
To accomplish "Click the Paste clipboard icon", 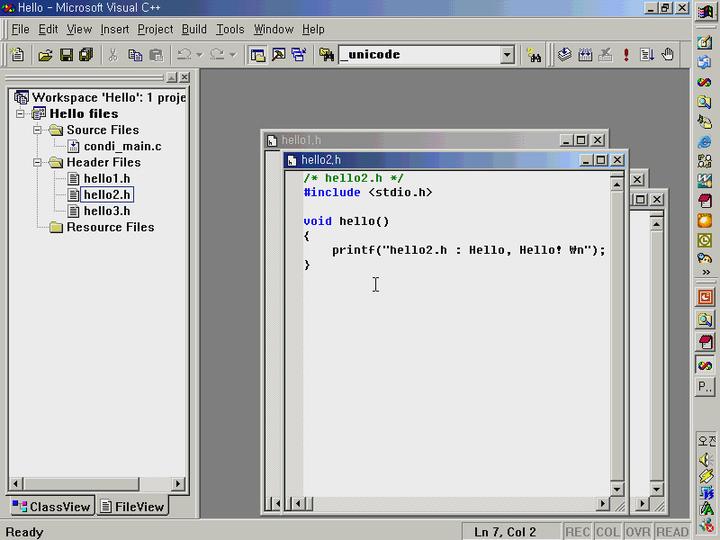I will 156,55.
